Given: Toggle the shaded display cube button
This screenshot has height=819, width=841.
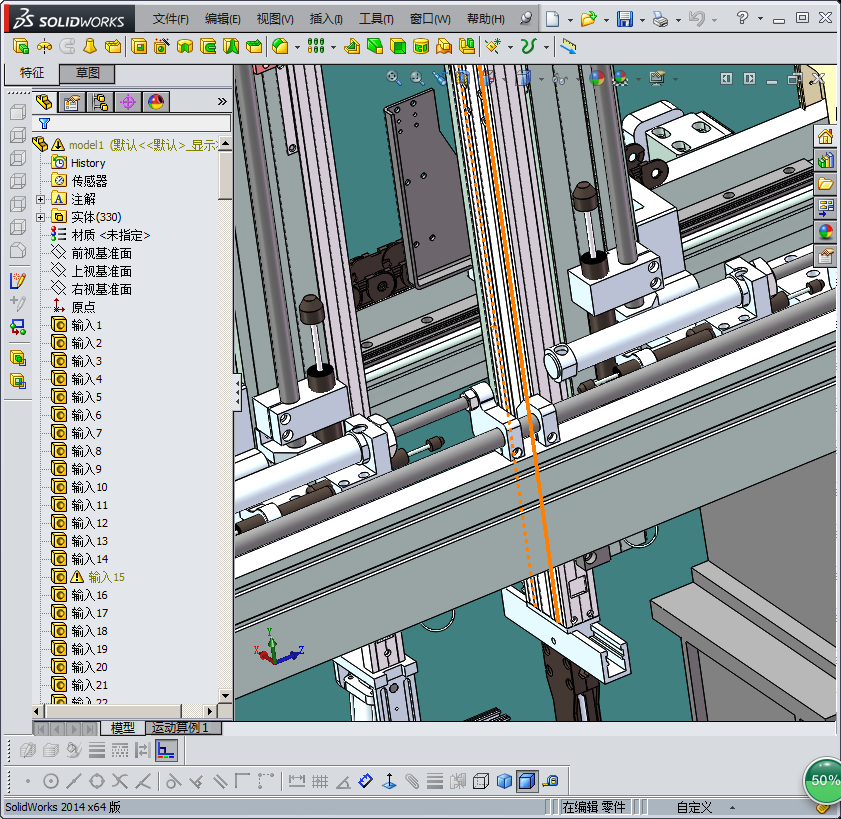Looking at the screenshot, I should pyautogui.click(x=504, y=781).
